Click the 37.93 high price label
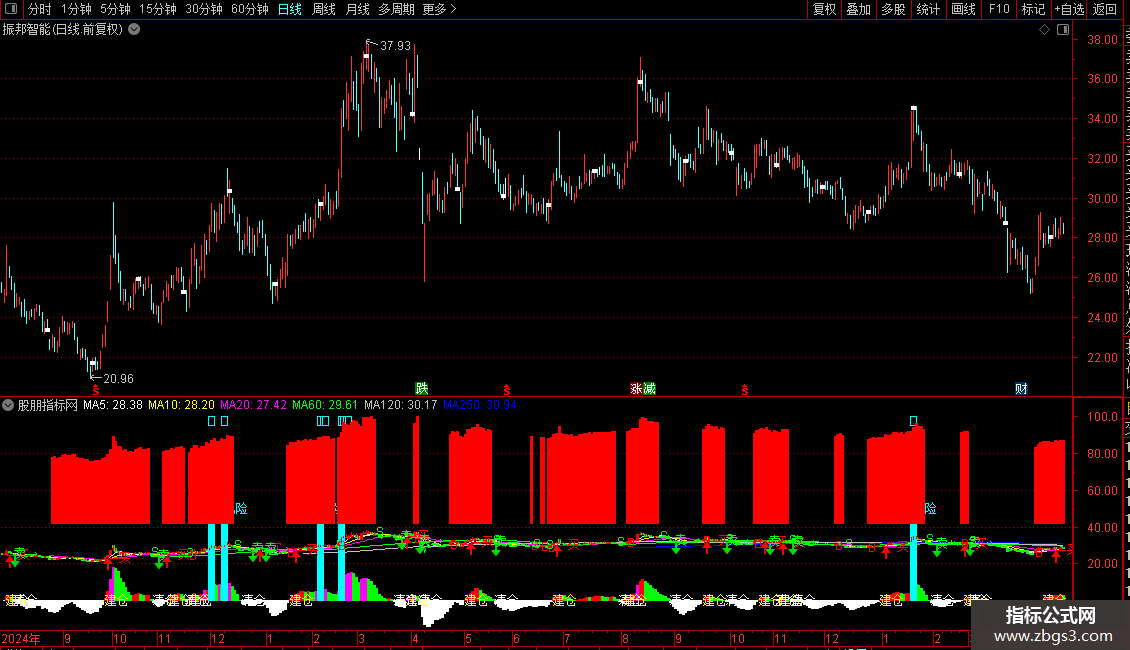 (x=396, y=45)
